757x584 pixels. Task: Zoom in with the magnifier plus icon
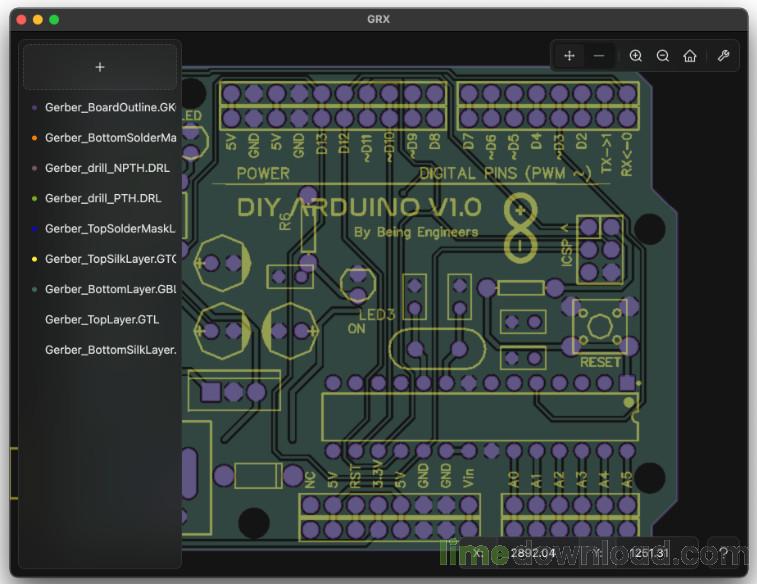click(x=636, y=56)
